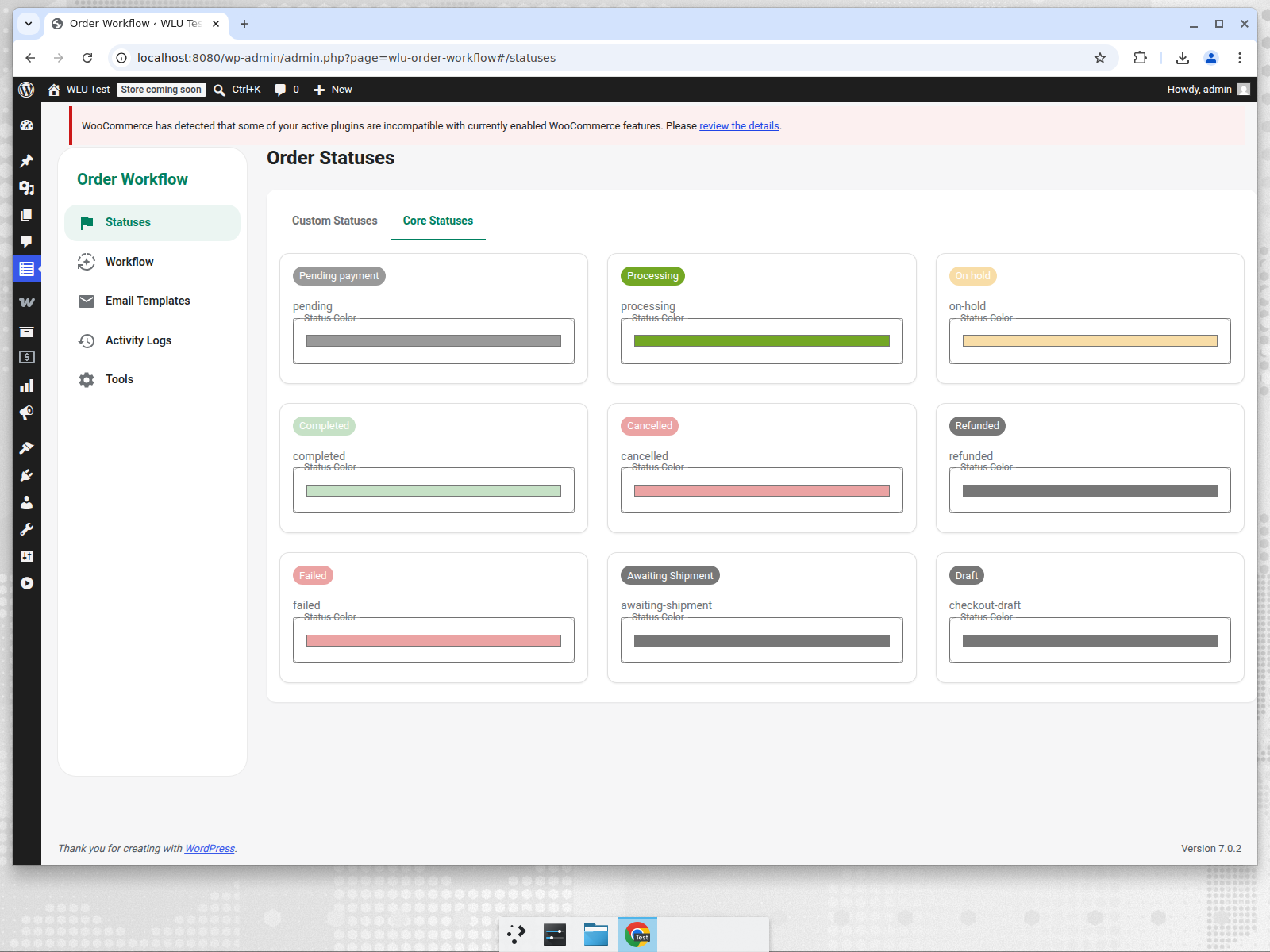This screenshot has width=1270, height=952.
Task: Open Workflow in the Order Workflow menu
Action: (x=152, y=262)
